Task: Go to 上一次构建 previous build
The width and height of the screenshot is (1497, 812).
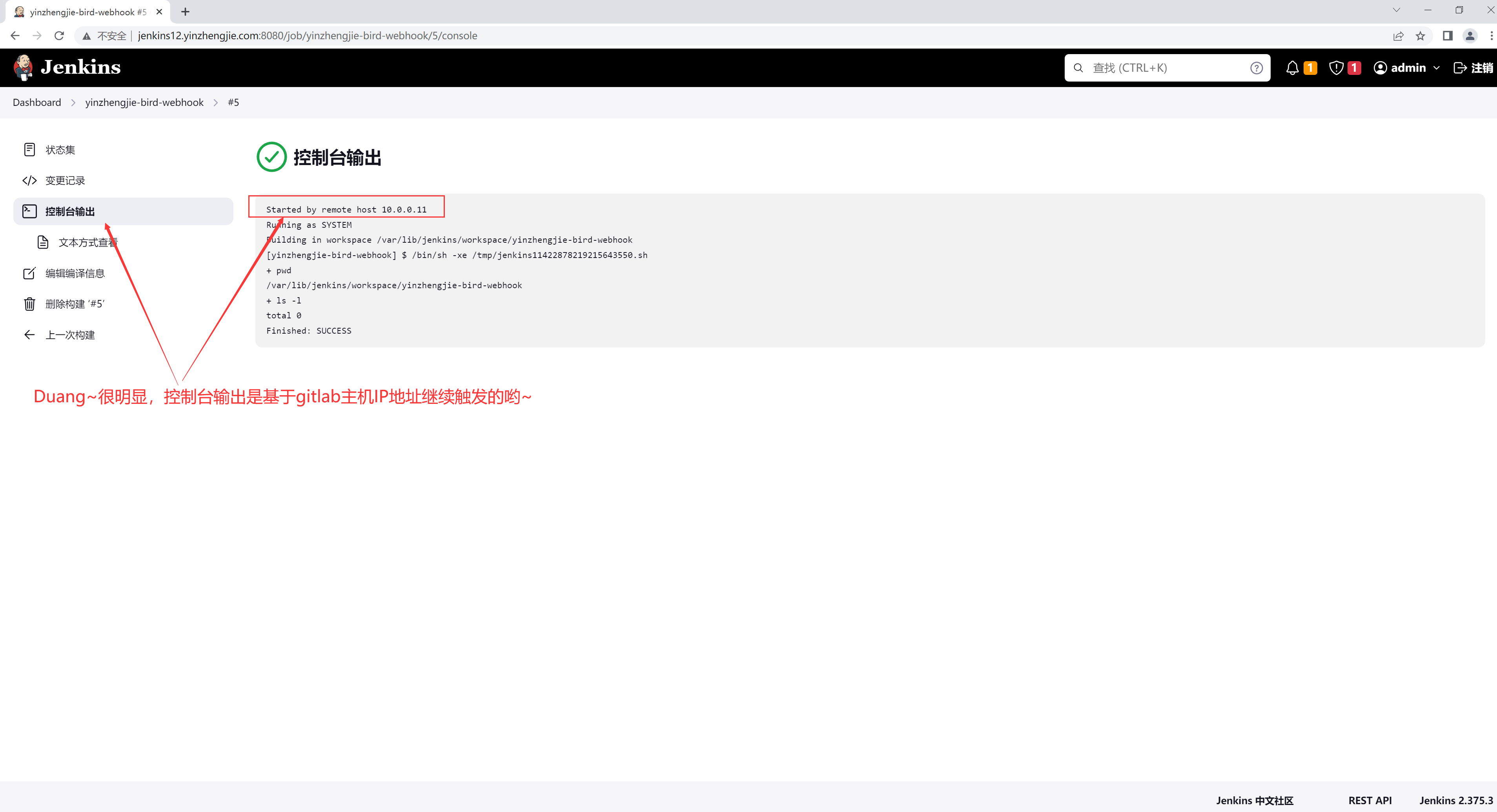Action: pos(70,334)
